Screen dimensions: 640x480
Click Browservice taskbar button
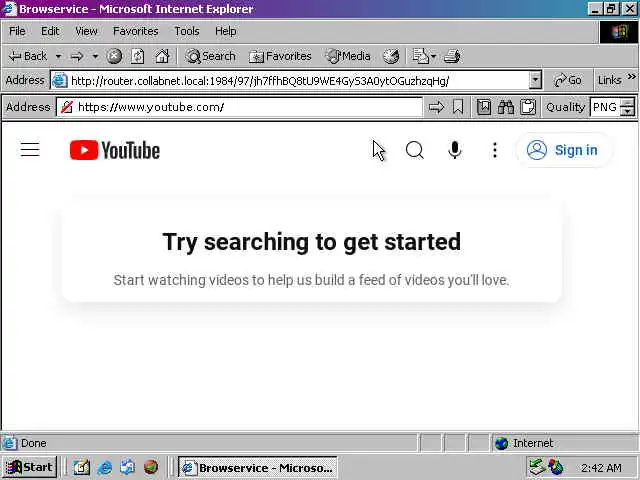258,467
